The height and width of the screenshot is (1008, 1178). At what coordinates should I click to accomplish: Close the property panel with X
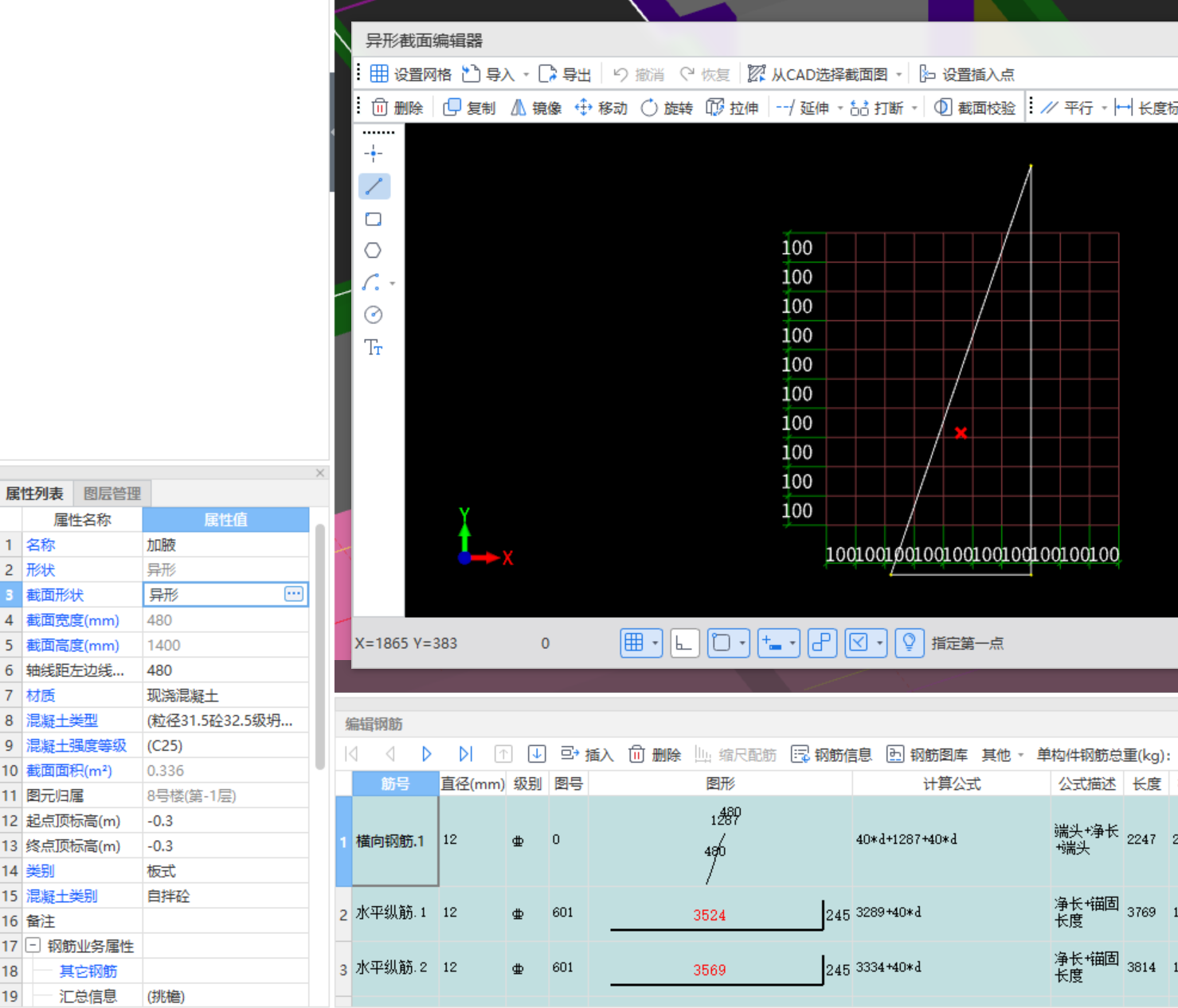320,473
